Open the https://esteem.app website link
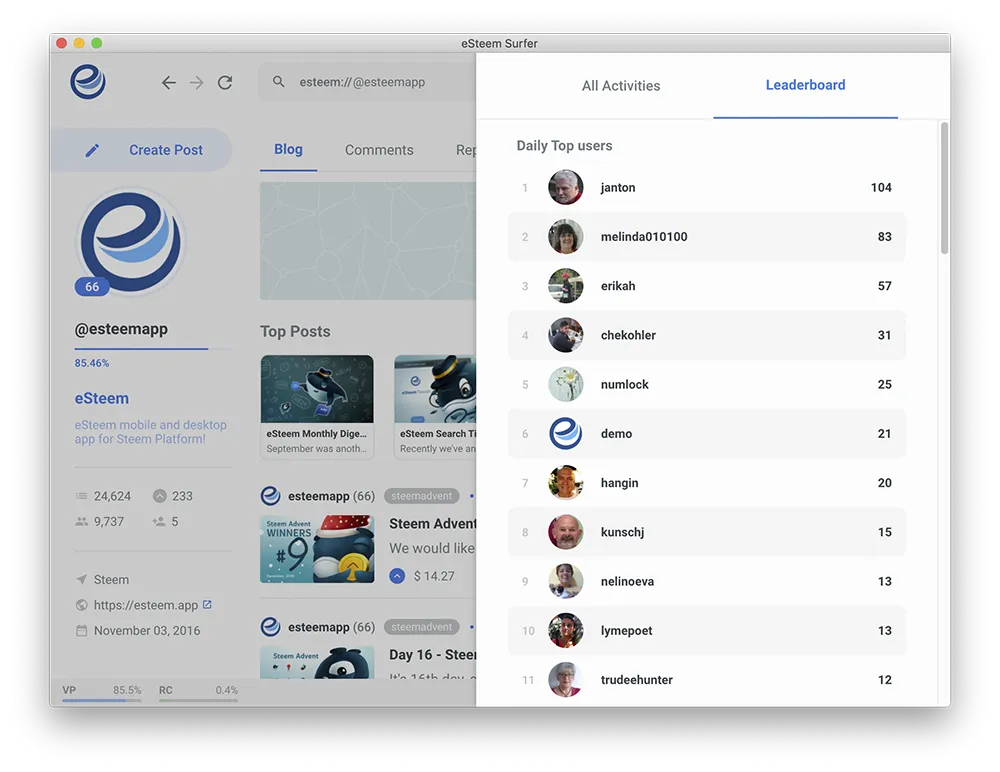The width and height of the screenshot is (1000, 772). 146,605
